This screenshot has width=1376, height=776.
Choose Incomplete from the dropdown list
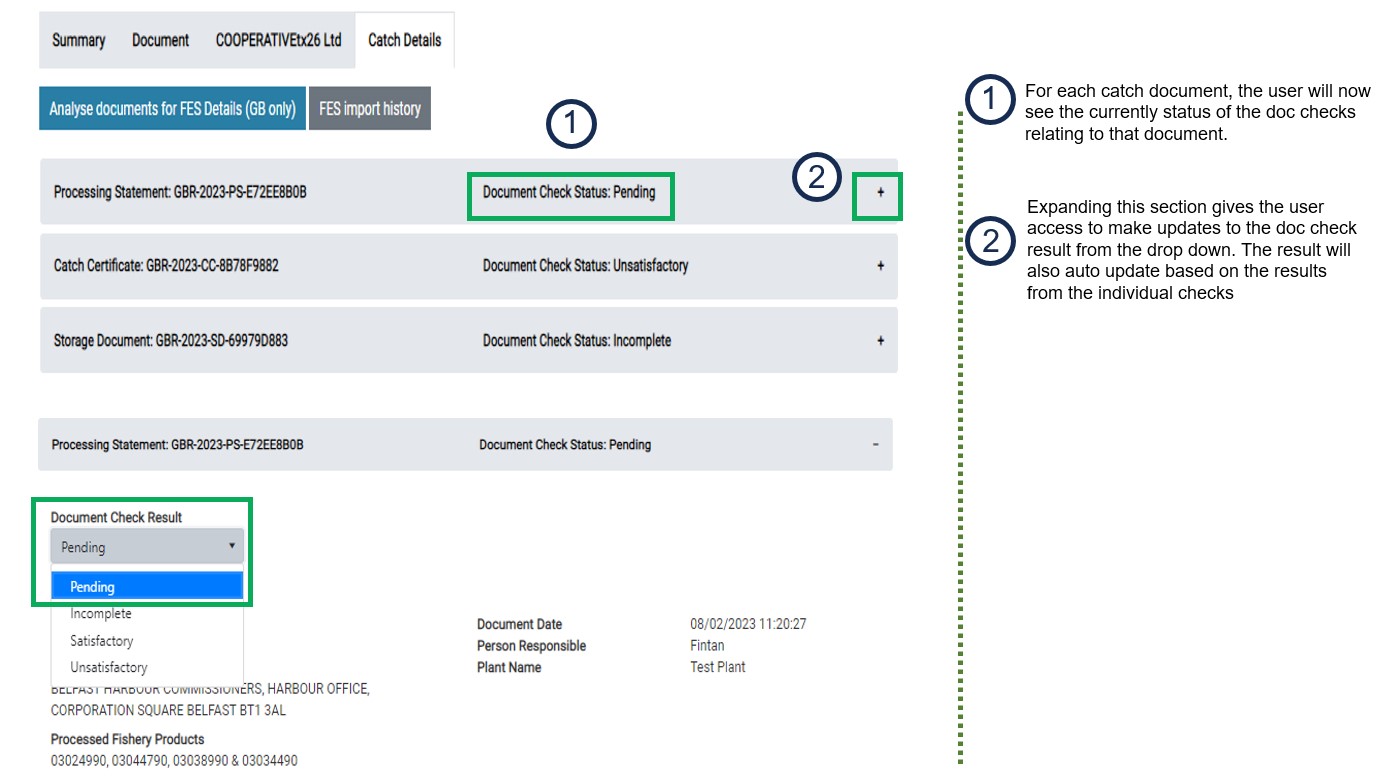pyautogui.click(x=101, y=614)
